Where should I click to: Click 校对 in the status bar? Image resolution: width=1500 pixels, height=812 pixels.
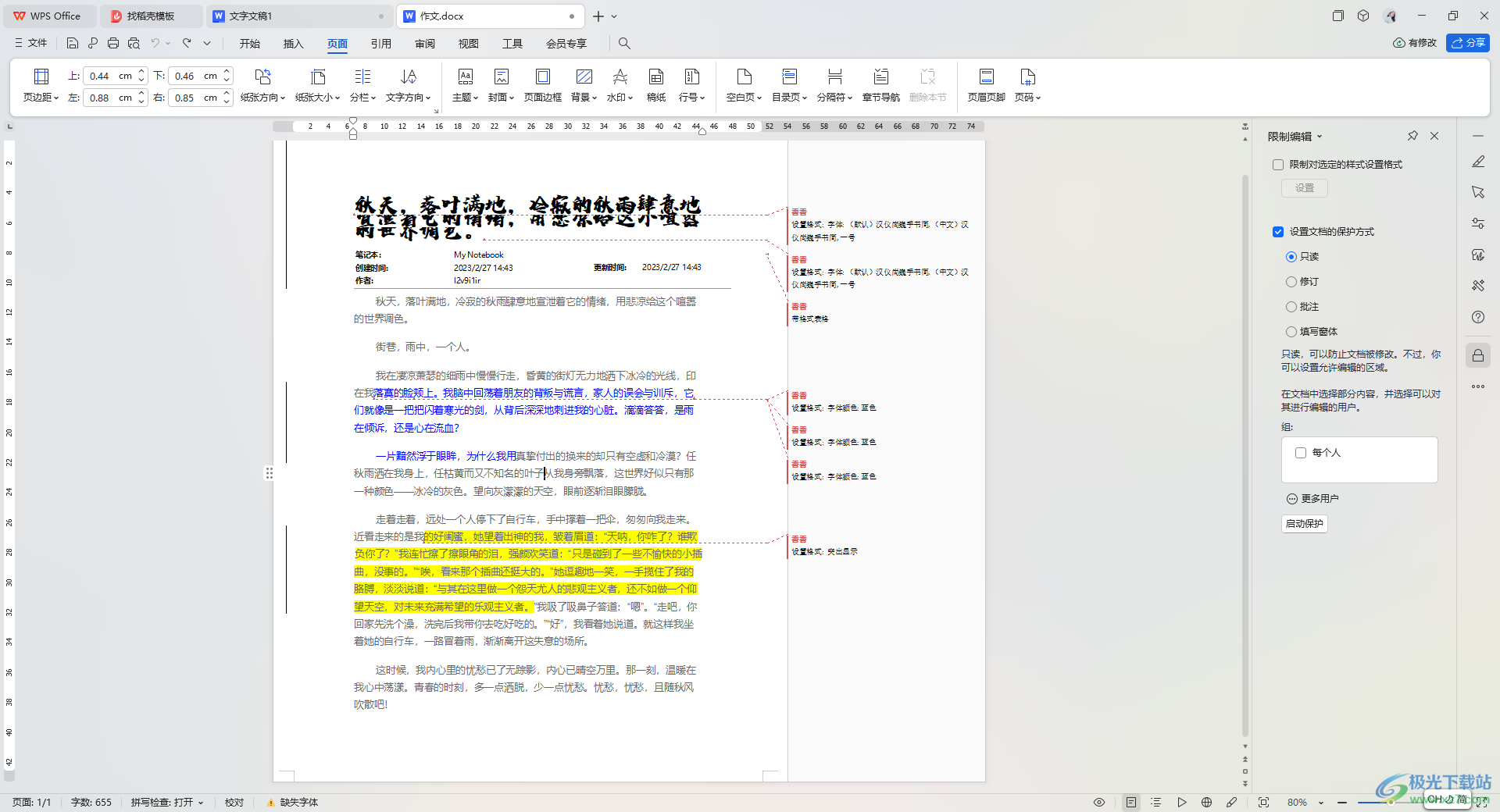(x=234, y=803)
